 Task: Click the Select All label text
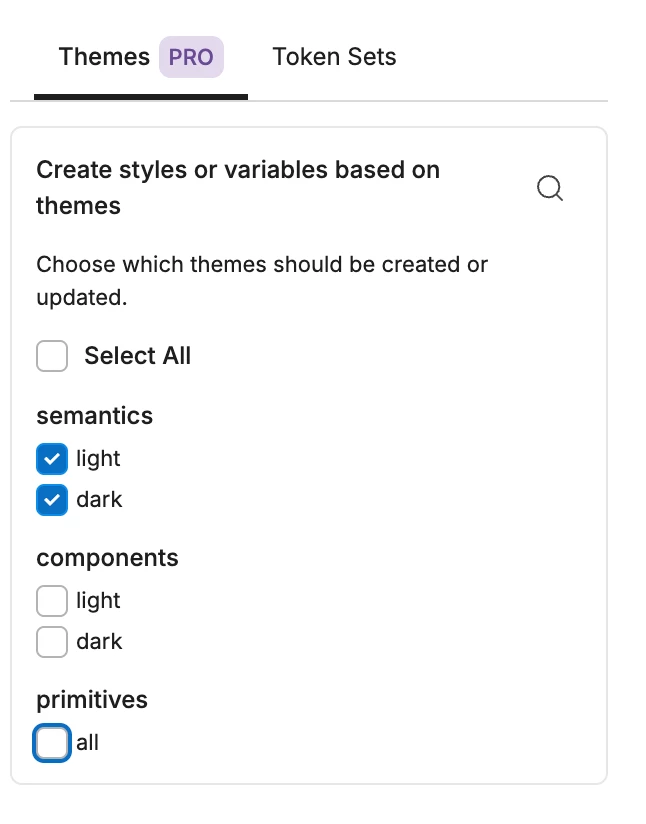point(137,356)
